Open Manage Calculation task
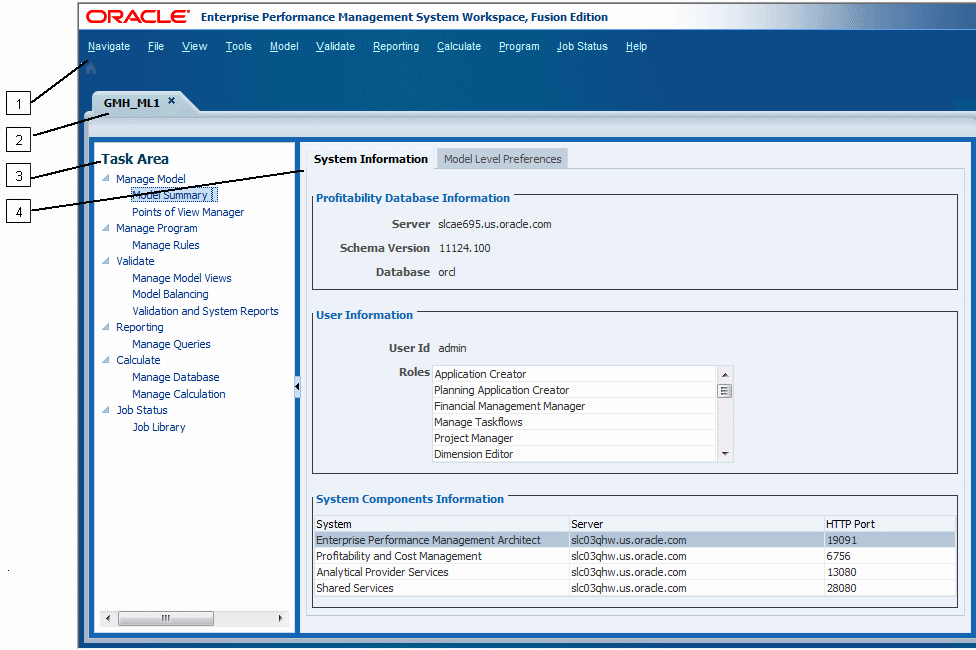Viewport: 976px width, 650px height. [x=179, y=393]
